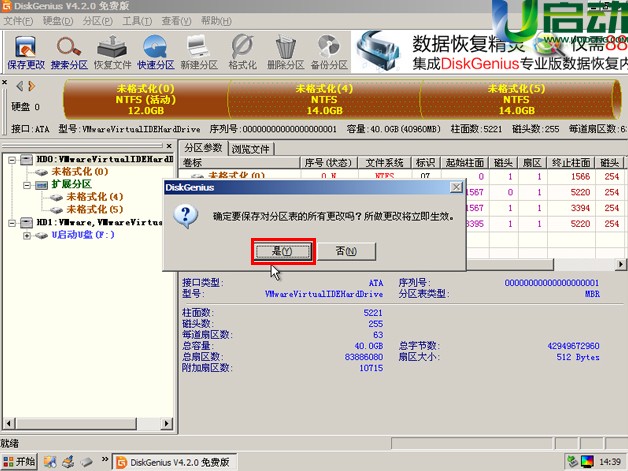Click the second quick launch taskbar icon
Image resolution: width=628 pixels, height=471 pixels.
(68, 461)
